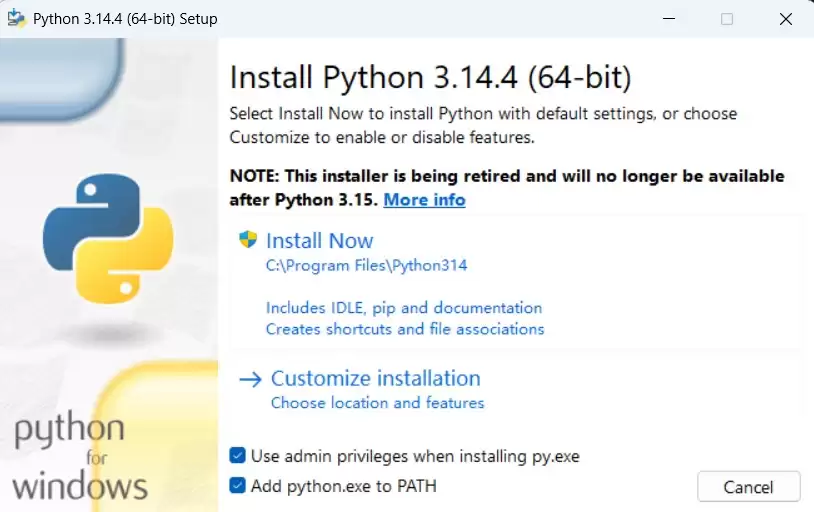Click the C:\Program Files\Python314 path text
The height and width of the screenshot is (512, 814).
(x=367, y=265)
